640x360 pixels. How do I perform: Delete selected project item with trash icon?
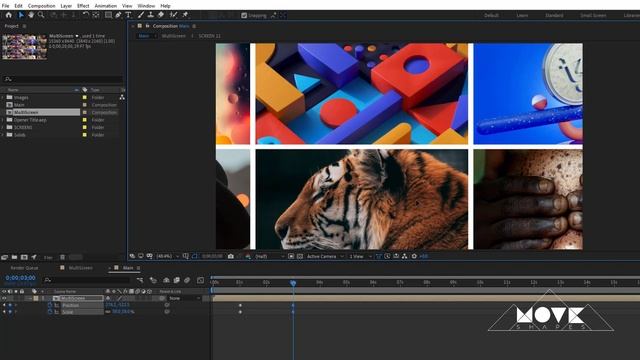(62, 257)
